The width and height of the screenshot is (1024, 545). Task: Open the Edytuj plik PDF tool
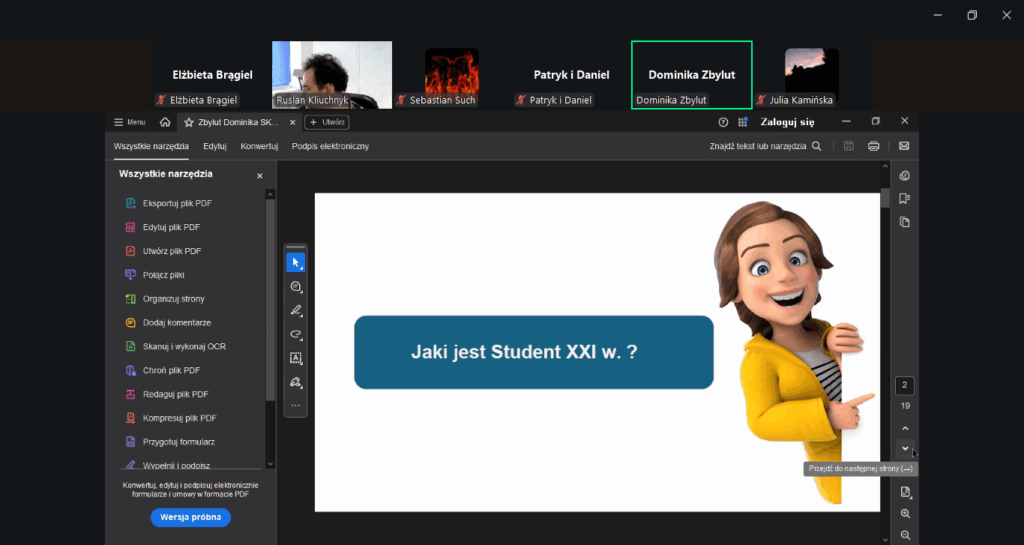[163, 227]
